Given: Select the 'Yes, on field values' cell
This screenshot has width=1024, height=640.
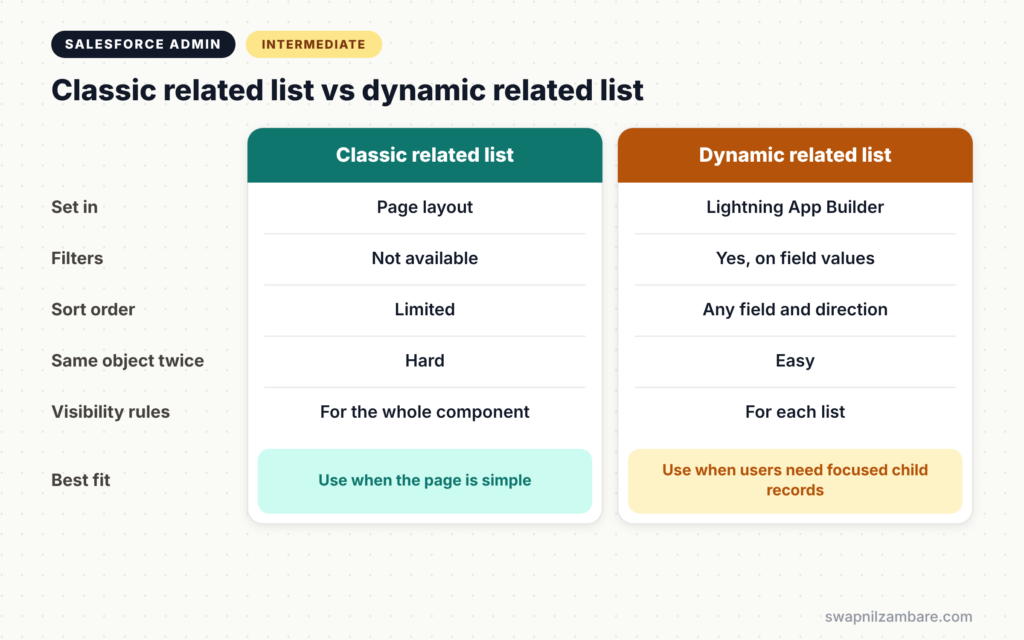Looking at the screenshot, I should [795, 259].
